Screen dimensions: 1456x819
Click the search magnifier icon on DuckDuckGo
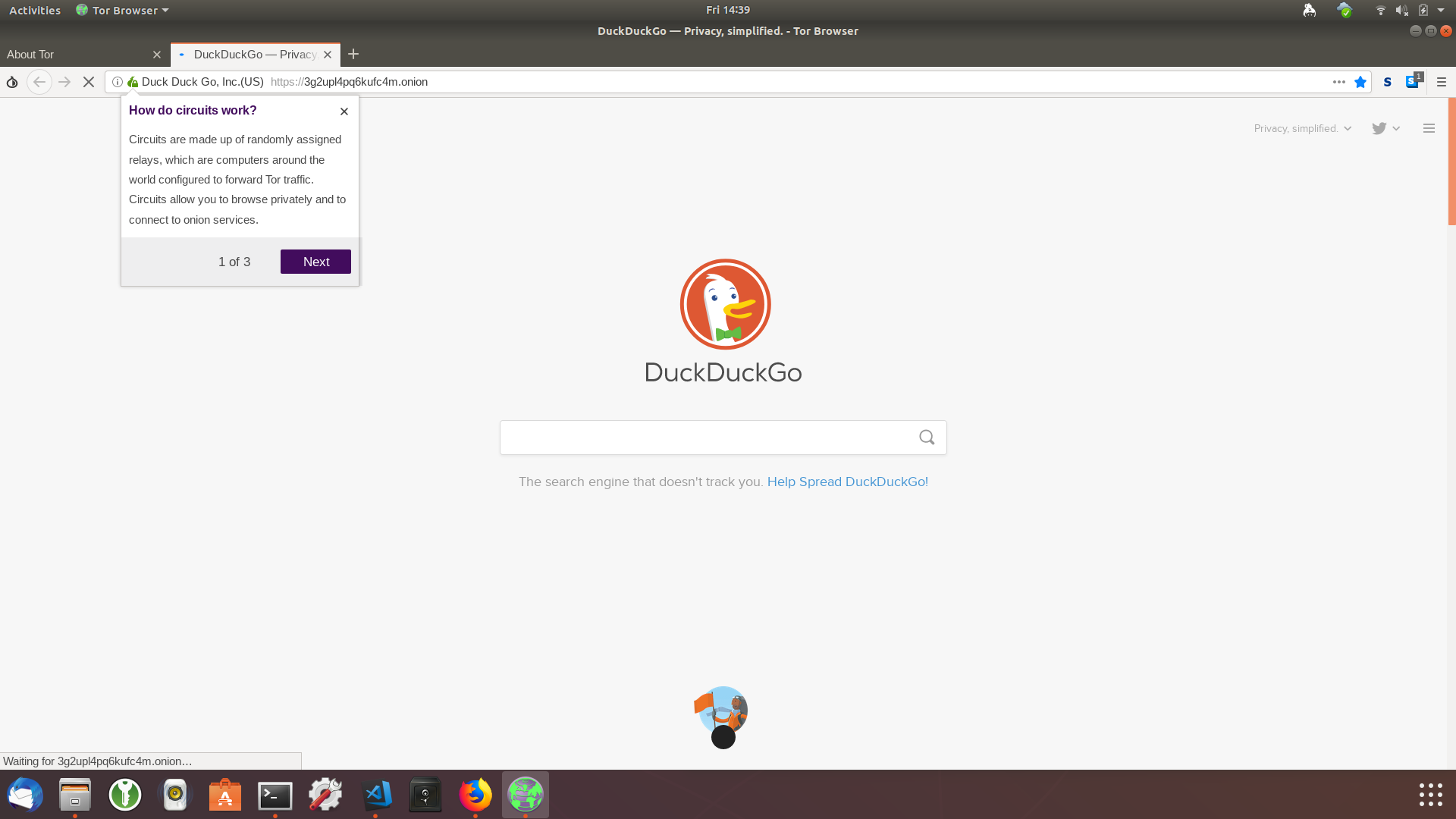pos(927,438)
